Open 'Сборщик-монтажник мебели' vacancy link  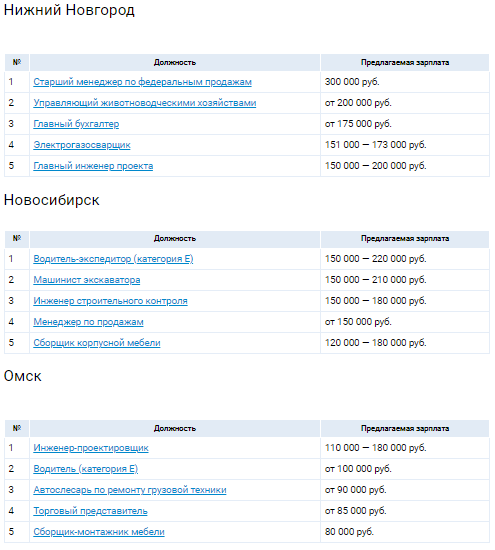[99, 532]
